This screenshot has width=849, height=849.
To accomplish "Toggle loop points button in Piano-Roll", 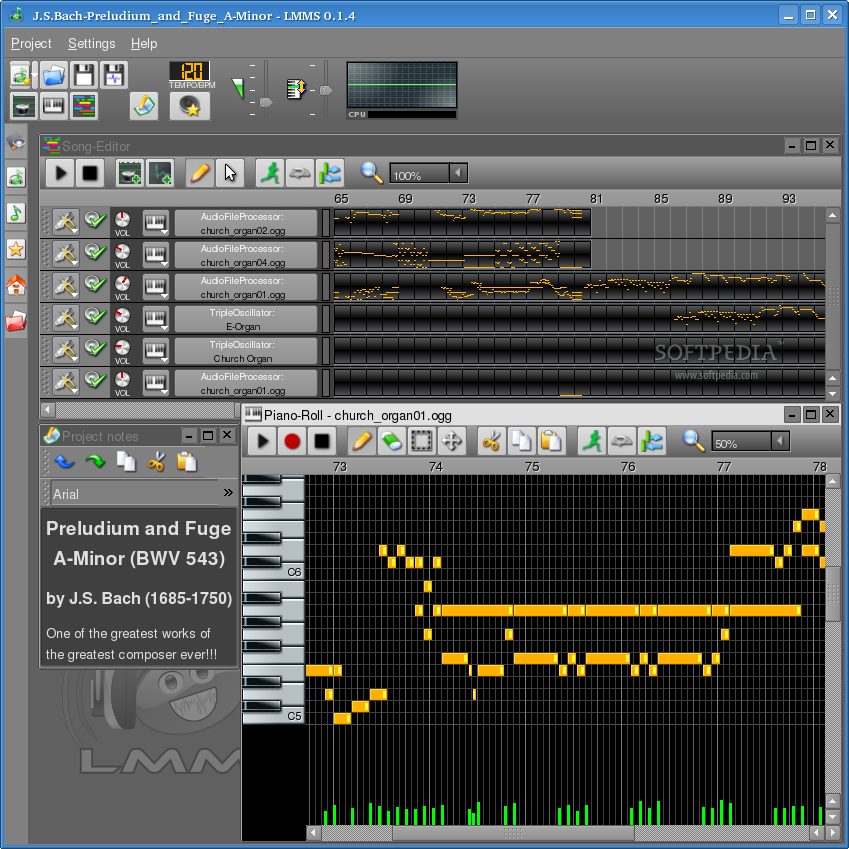I will 622,441.
